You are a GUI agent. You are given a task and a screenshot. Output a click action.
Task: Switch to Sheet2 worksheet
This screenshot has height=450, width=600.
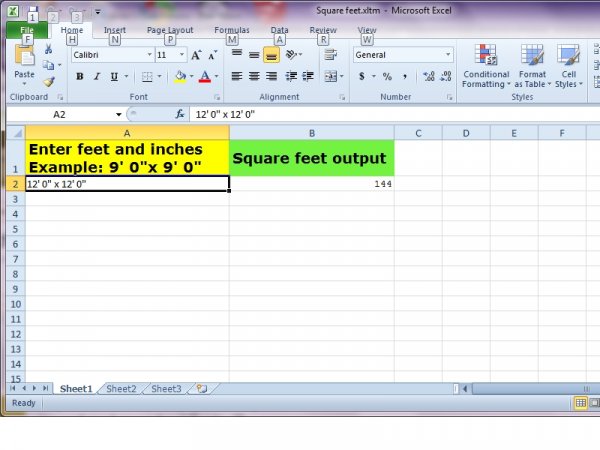coord(121,389)
